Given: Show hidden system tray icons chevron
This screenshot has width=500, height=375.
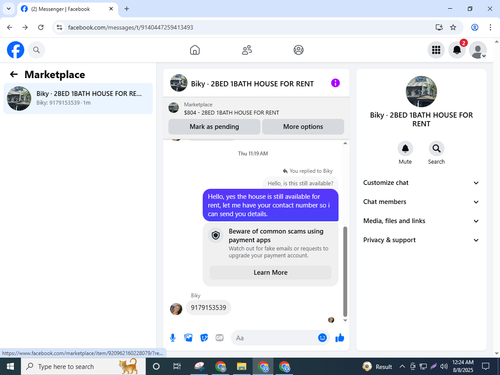Looking at the screenshot, I should coord(402,367).
